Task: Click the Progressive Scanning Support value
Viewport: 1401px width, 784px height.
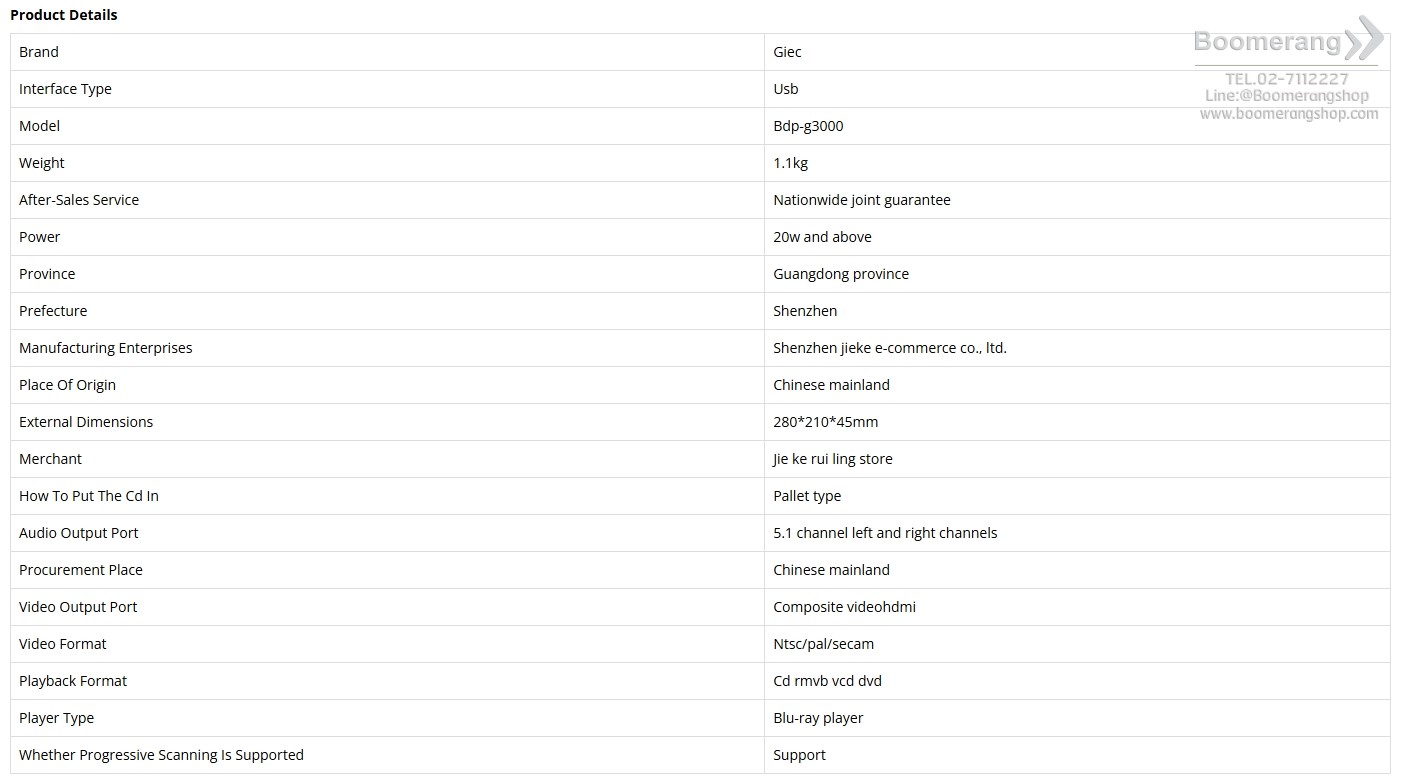Action: [x=799, y=755]
